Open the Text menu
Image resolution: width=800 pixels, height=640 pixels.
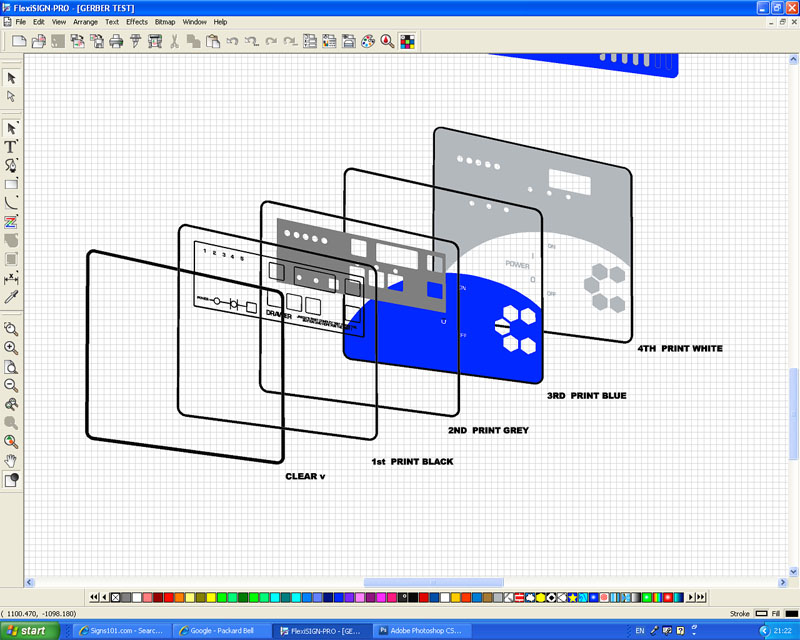[112, 22]
